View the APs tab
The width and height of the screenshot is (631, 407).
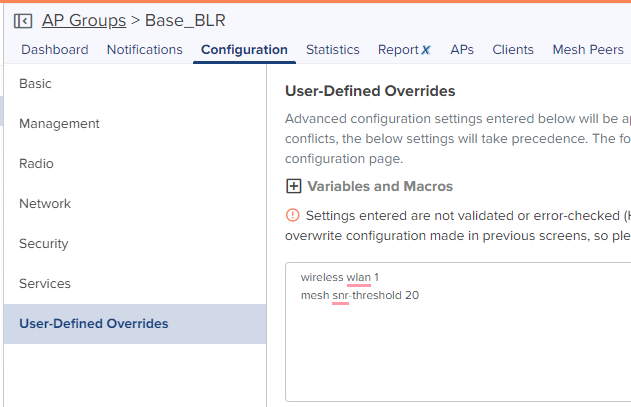pos(462,50)
